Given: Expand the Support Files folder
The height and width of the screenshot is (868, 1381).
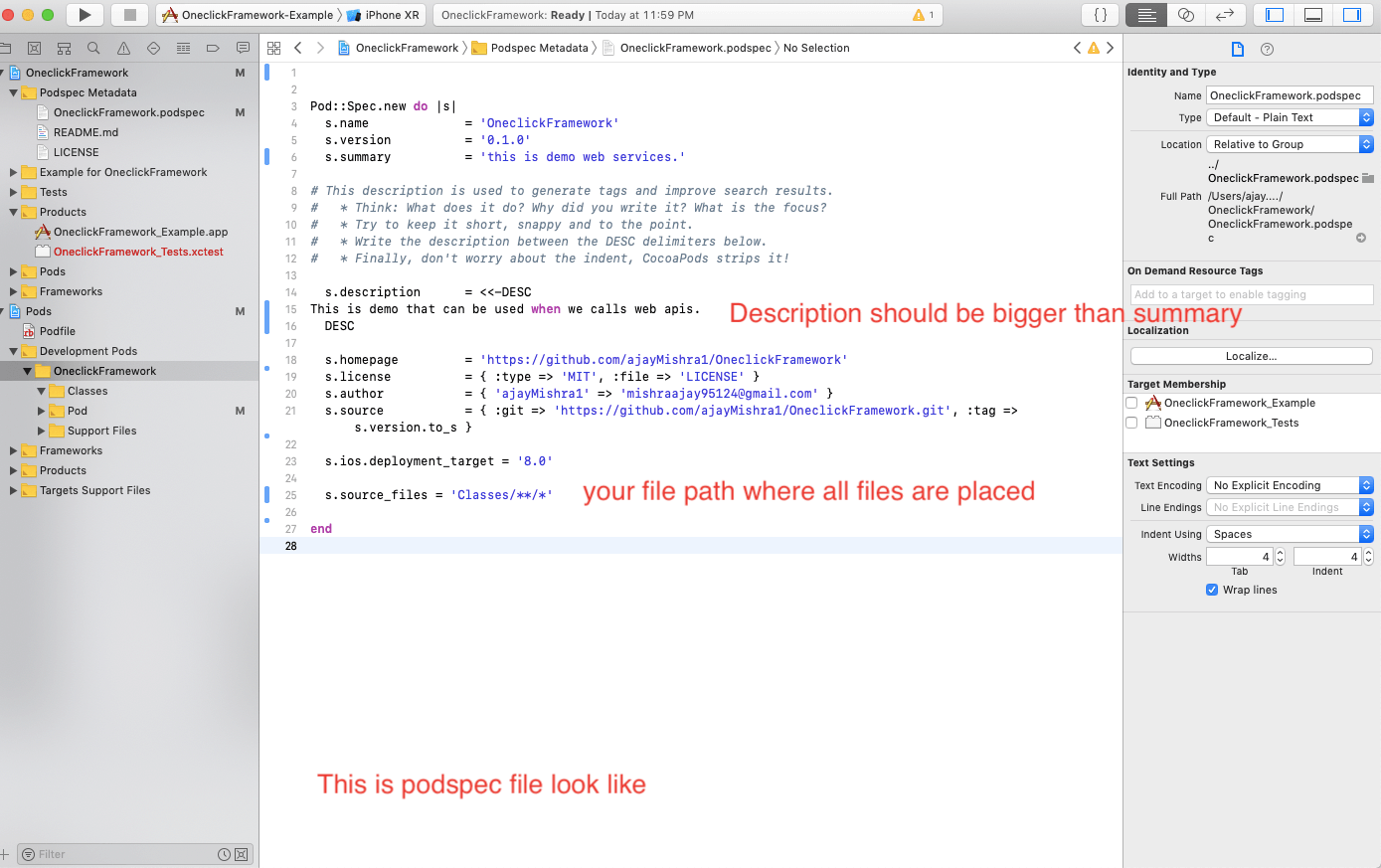Looking at the screenshot, I should 42,431.
